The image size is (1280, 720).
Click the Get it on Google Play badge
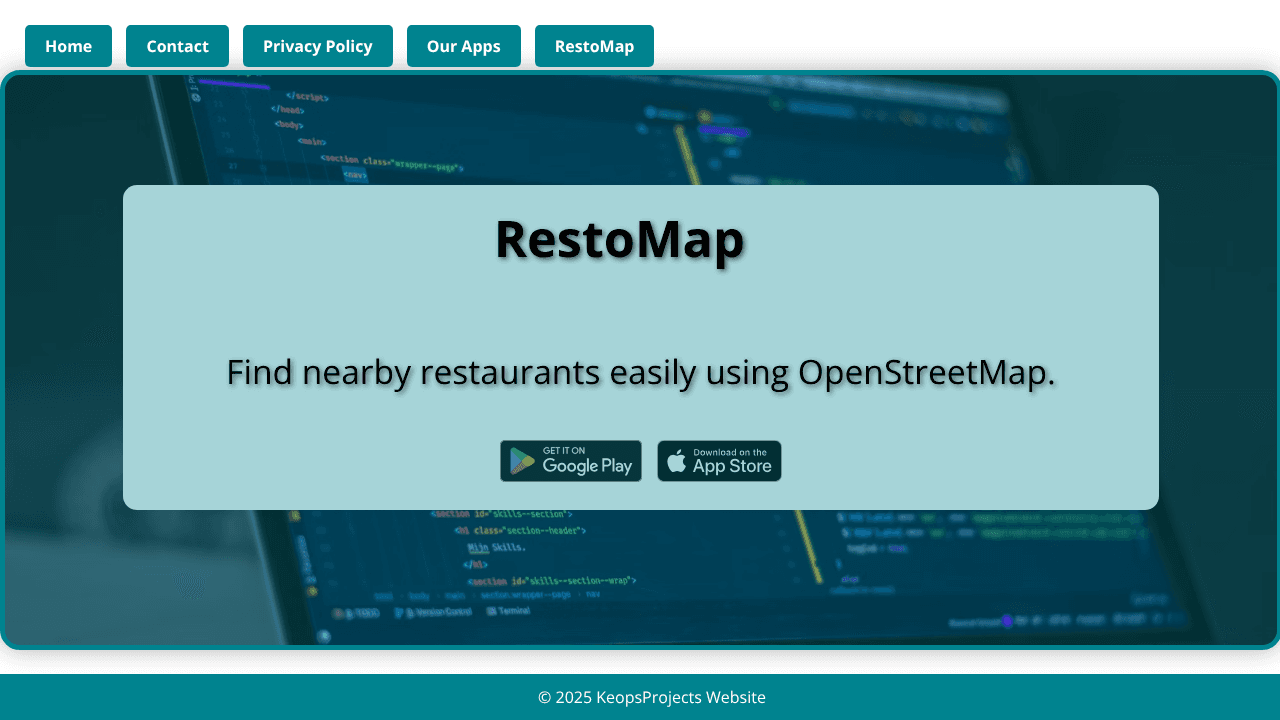click(x=571, y=461)
